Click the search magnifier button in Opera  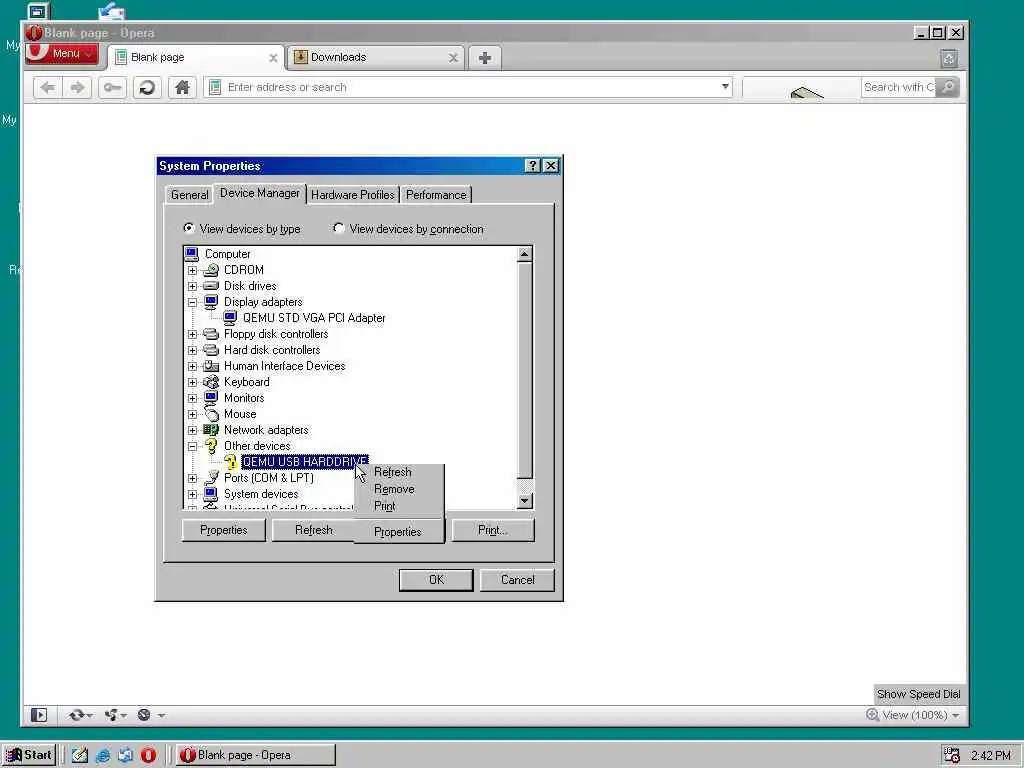pyautogui.click(x=948, y=87)
